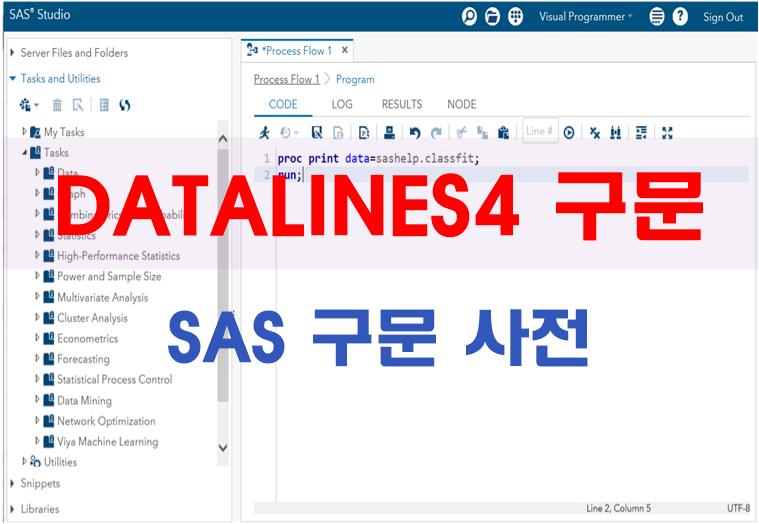759x524 pixels.
Task: Click the open-folder icon in the header
Action: pos(492,16)
